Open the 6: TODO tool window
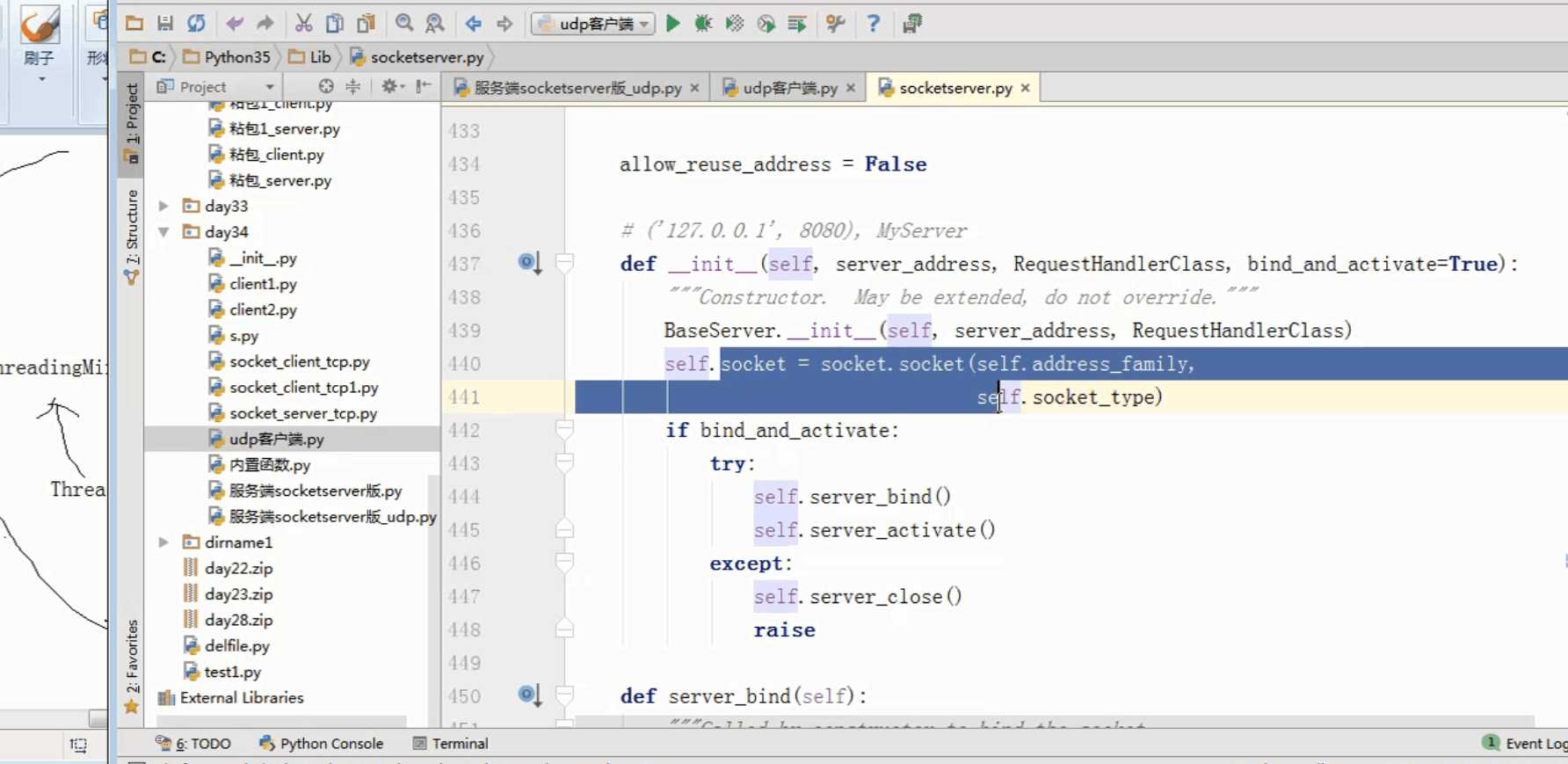The width and height of the screenshot is (1568, 764). coord(193,744)
